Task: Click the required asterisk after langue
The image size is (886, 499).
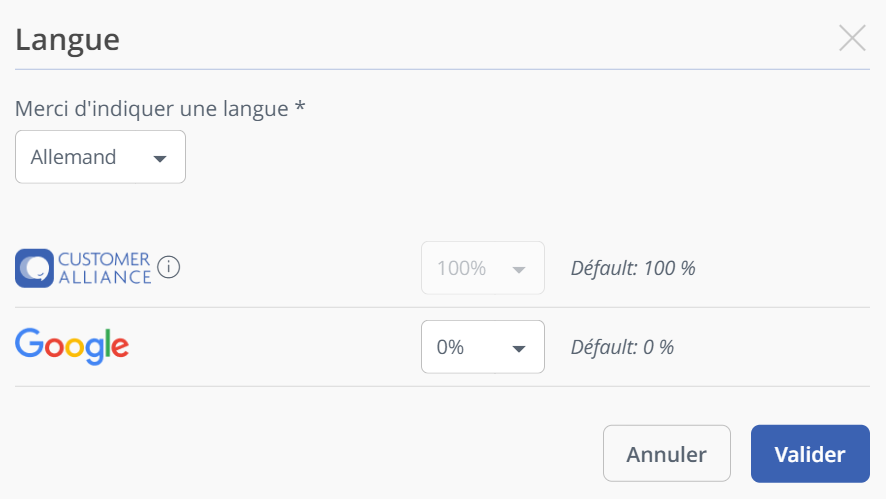Action: coord(300,105)
